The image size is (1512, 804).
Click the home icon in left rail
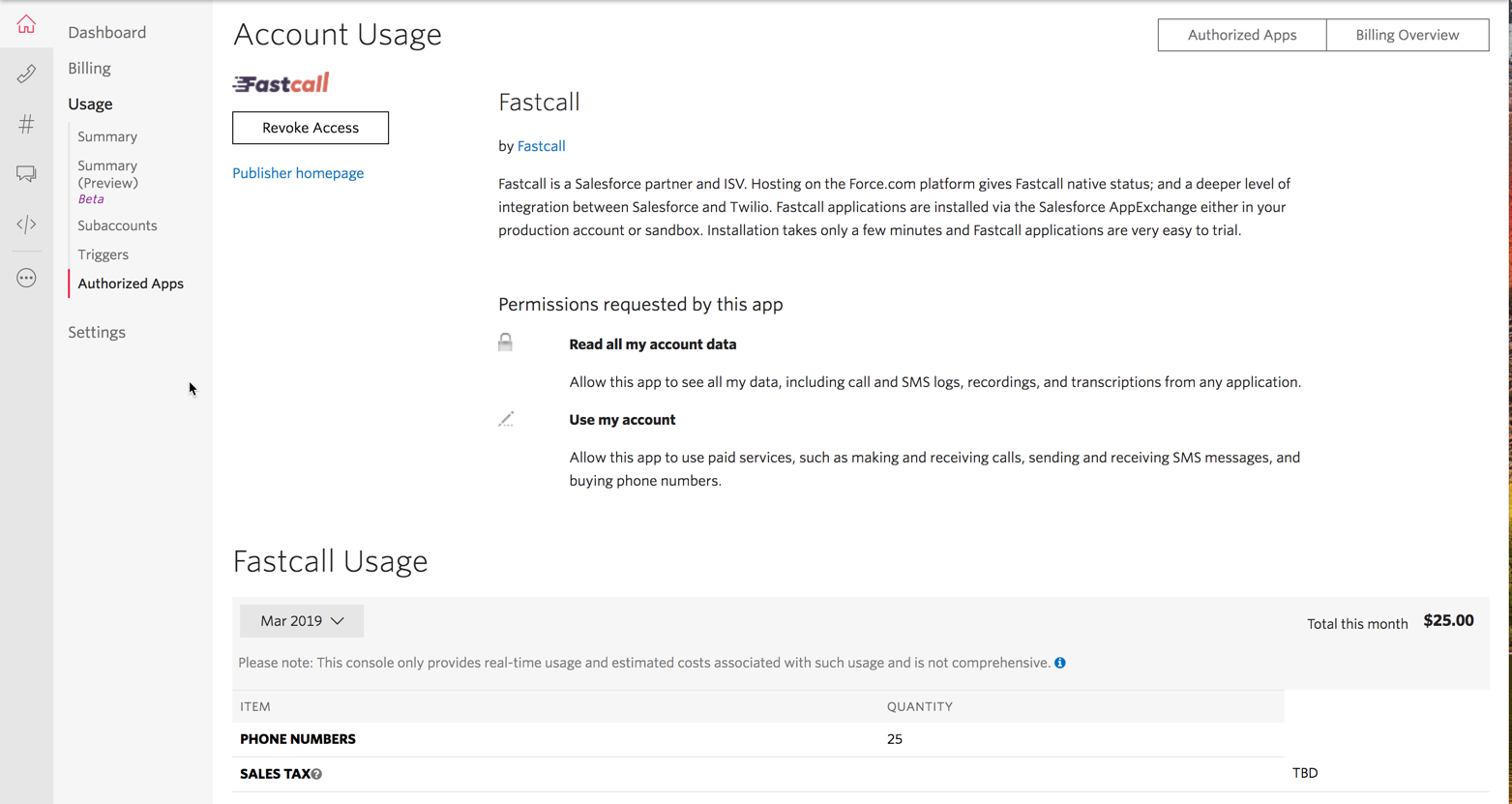[26, 24]
